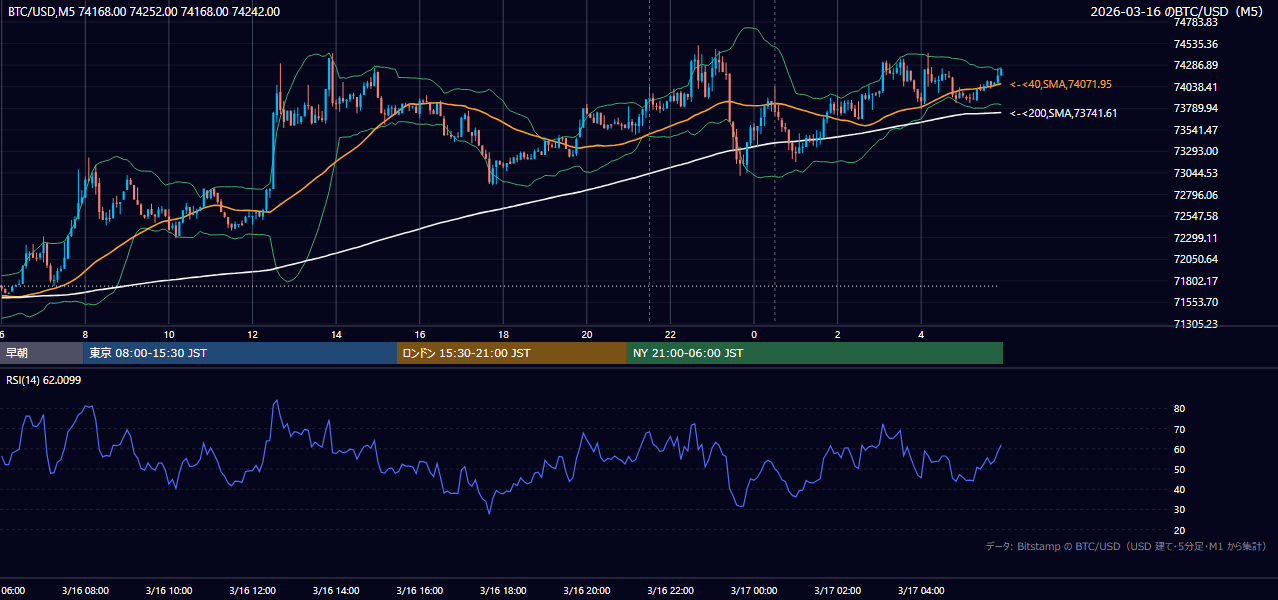Click the 71305.23 price axis label

coord(1195,324)
